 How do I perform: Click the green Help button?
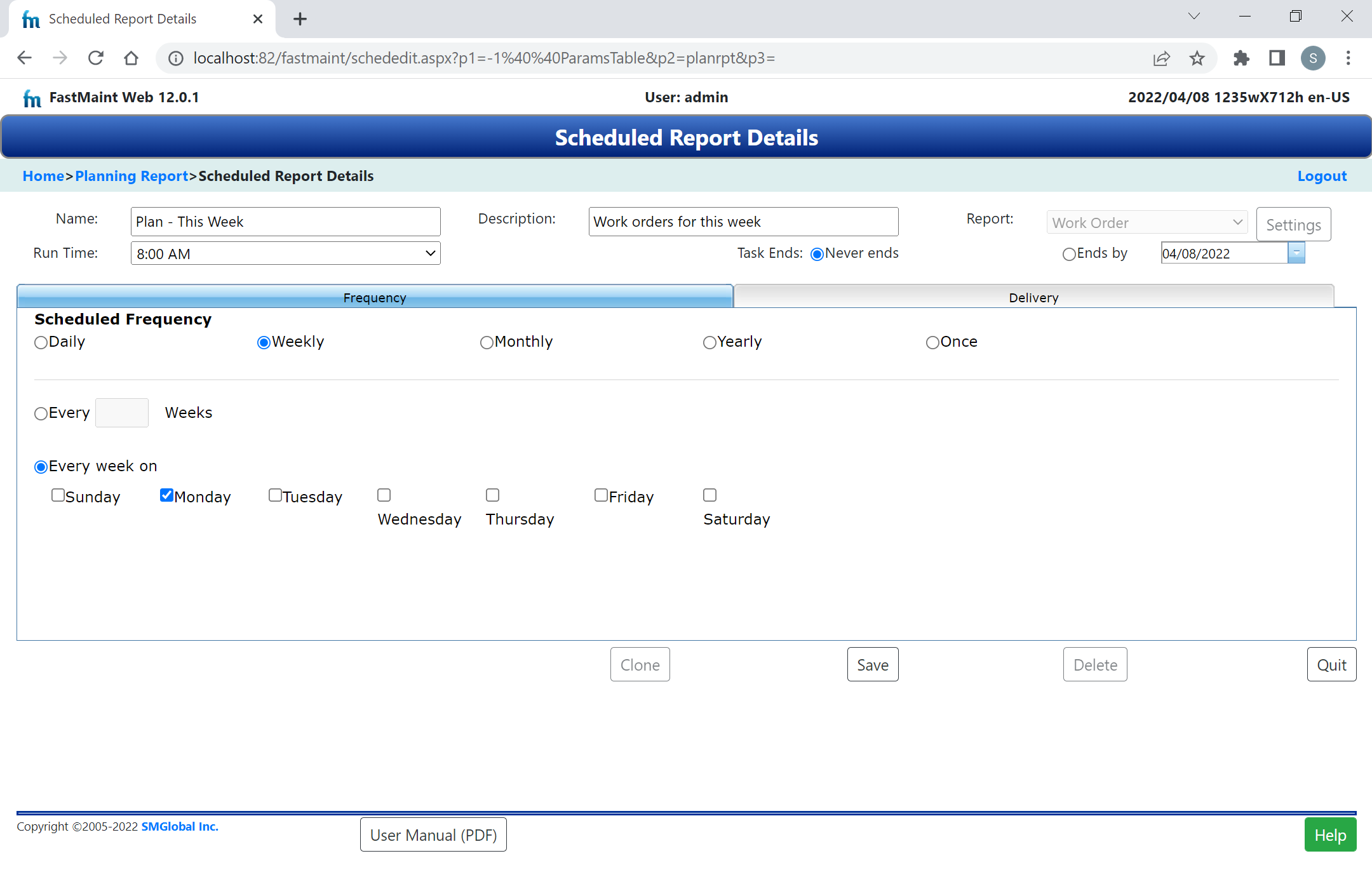coord(1330,835)
